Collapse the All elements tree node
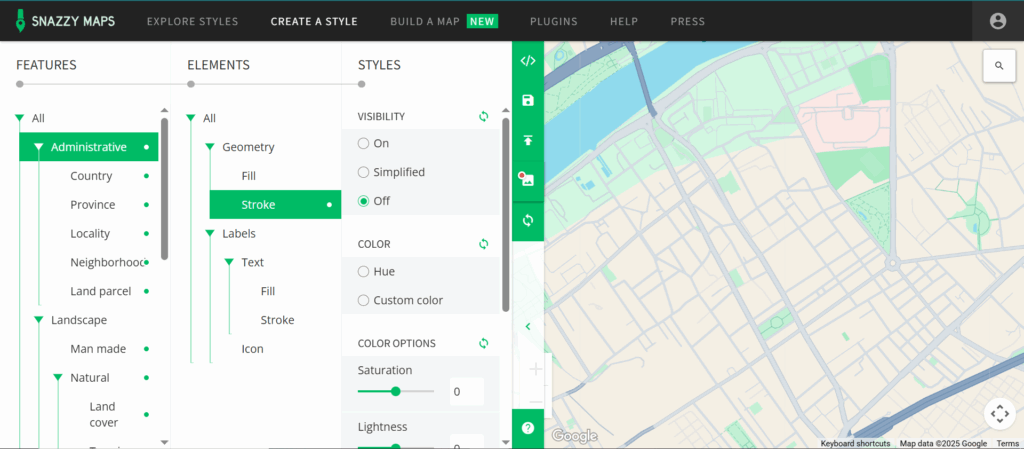 click(x=191, y=119)
